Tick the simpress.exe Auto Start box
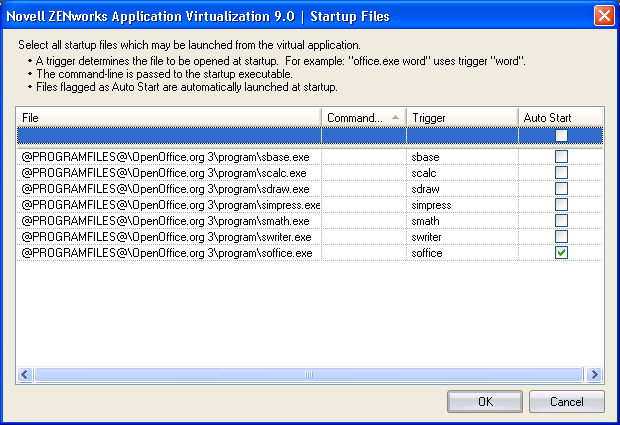 (x=561, y=205)
